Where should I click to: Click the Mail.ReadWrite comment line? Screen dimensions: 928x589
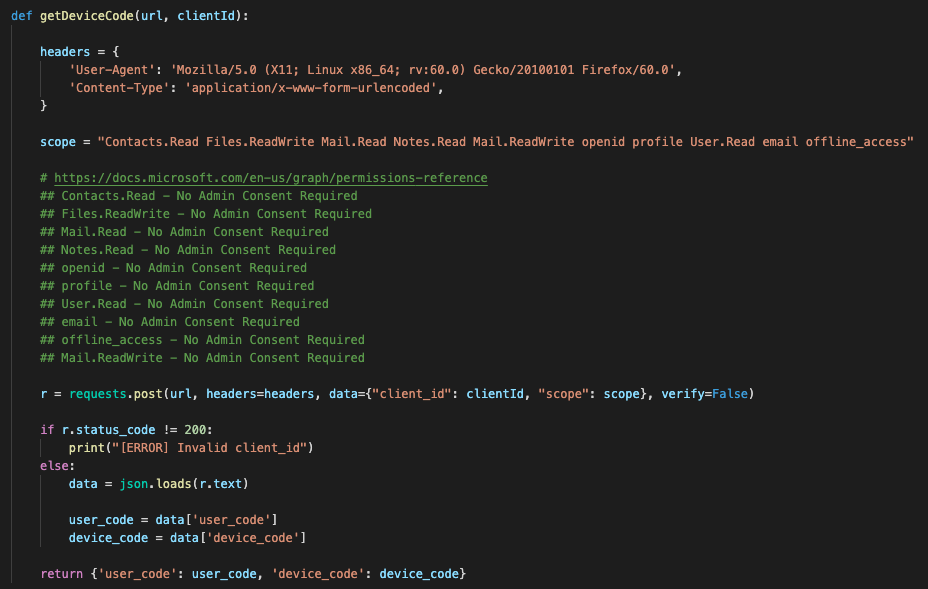[x=202, y=358]
